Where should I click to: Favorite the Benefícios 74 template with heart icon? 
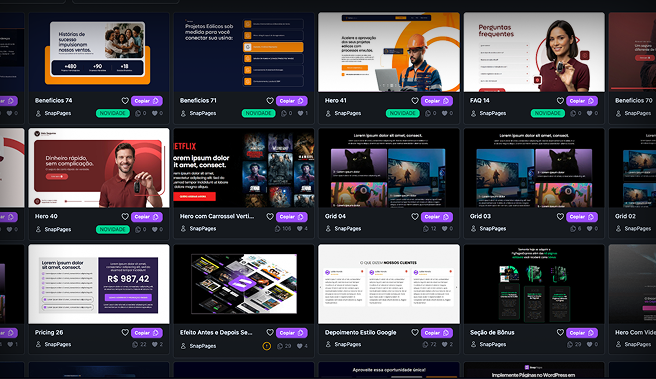click(125, 101)
